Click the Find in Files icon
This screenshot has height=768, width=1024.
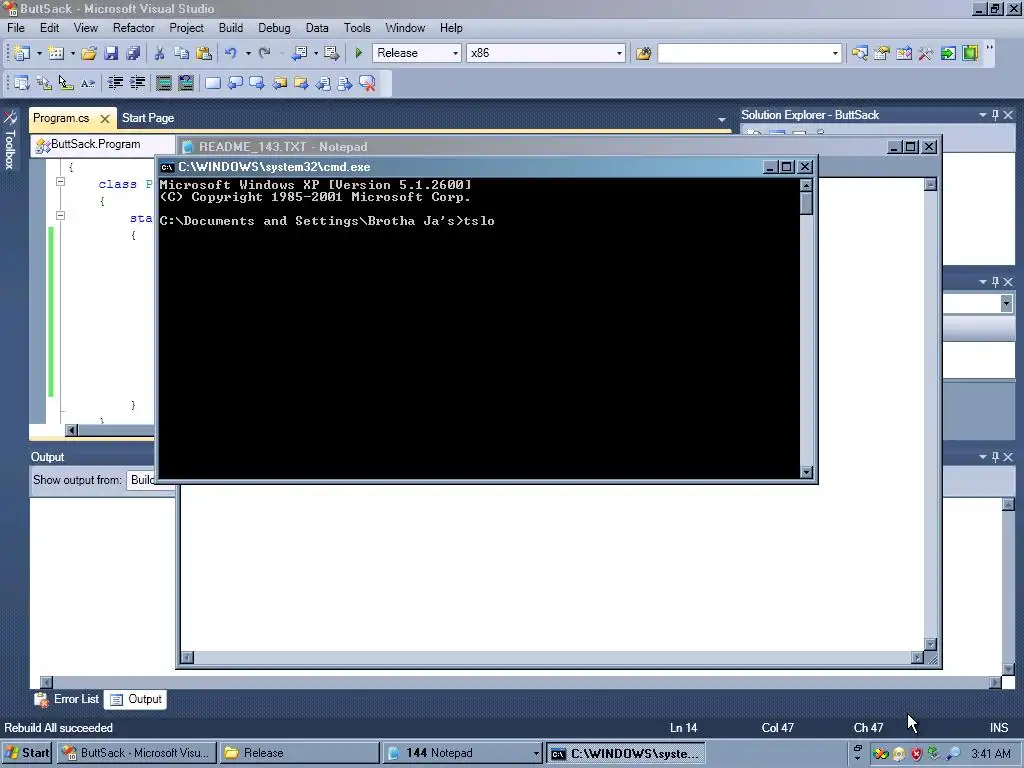[643, 53]
